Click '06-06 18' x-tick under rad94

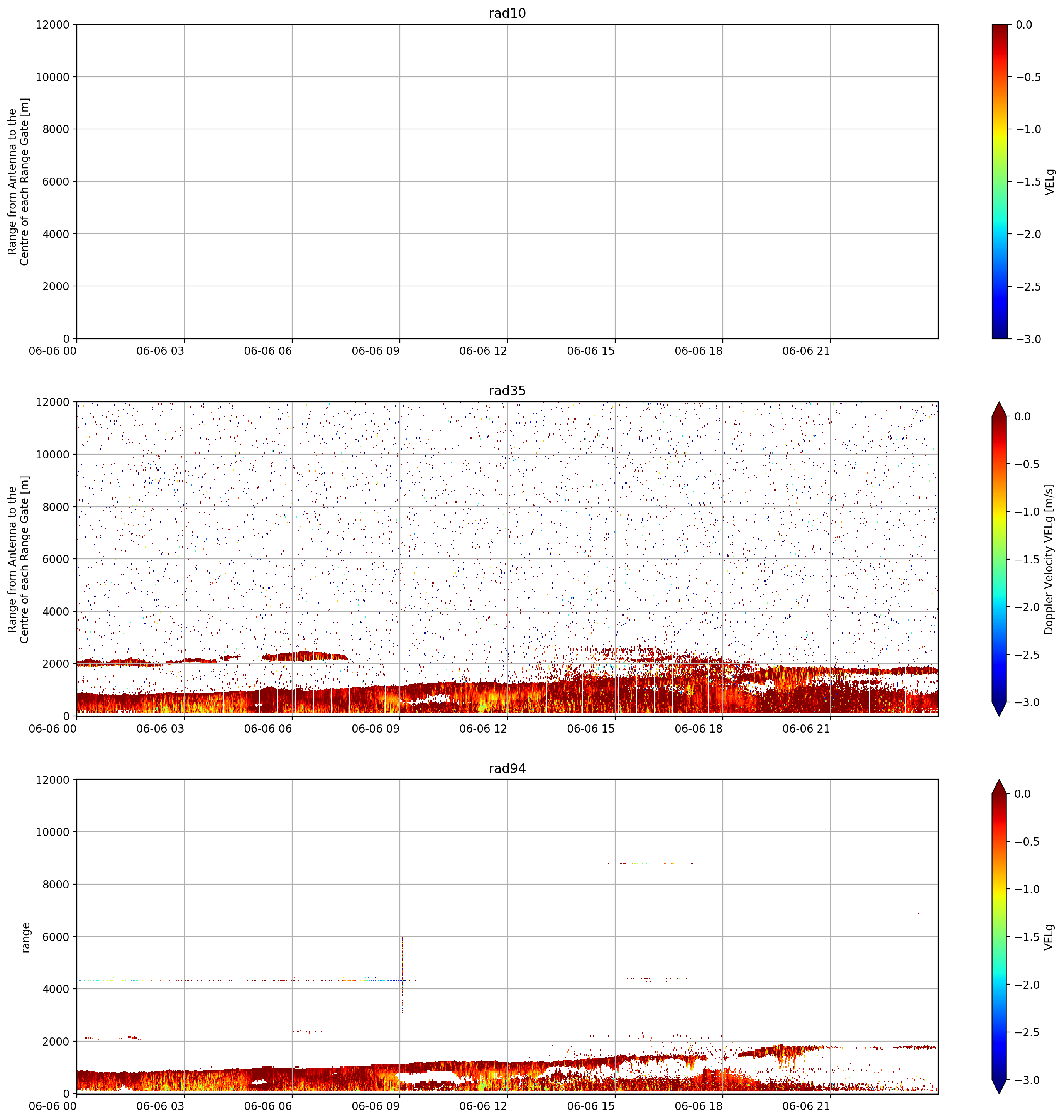pos(699,1106)
